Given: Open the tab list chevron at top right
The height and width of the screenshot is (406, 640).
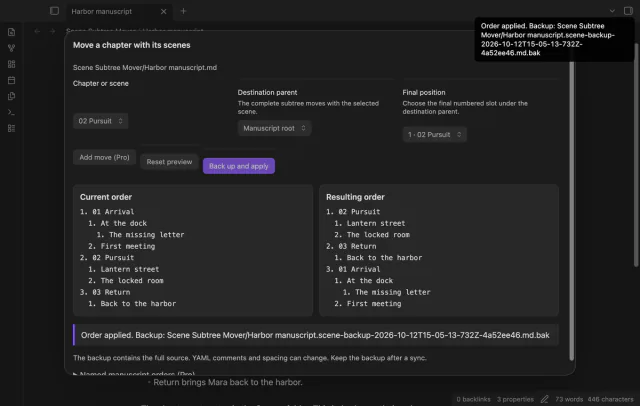Looking at the screenshot, I should pos(612,11).
